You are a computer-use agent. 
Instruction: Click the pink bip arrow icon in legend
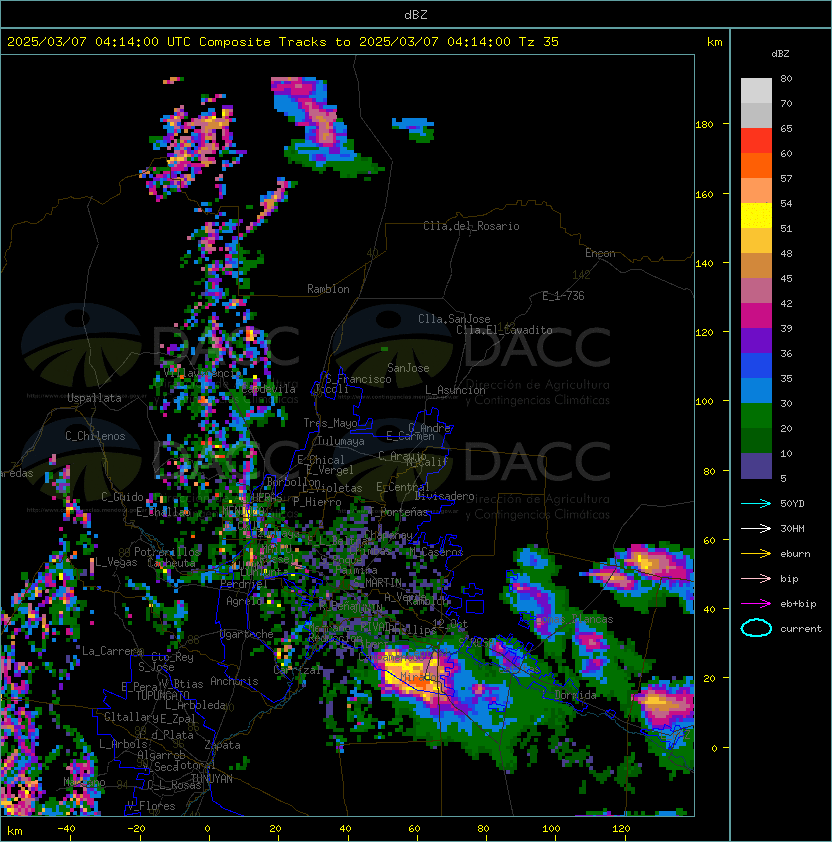click(x=756, y=578)
